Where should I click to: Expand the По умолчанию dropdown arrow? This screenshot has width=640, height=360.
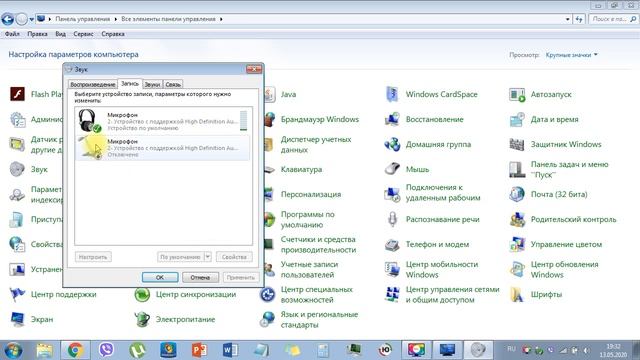tap(207, 257)
